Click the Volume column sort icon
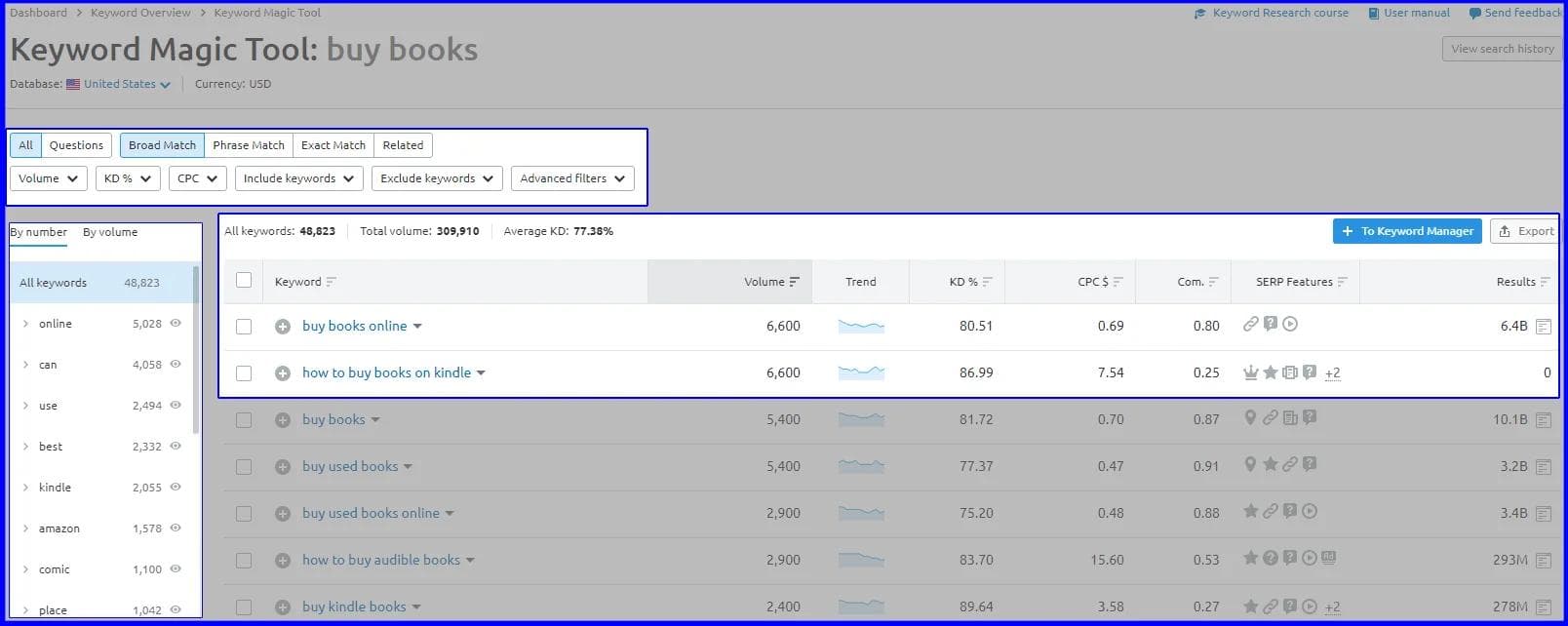Screen dimensions: 1568x626 [x=795, y=282]
